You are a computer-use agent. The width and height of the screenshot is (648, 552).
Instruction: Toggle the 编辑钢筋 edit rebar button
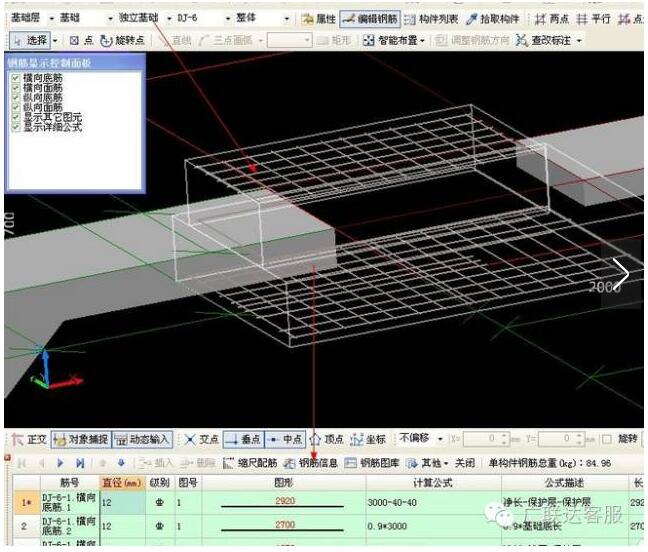pos(370,19)
